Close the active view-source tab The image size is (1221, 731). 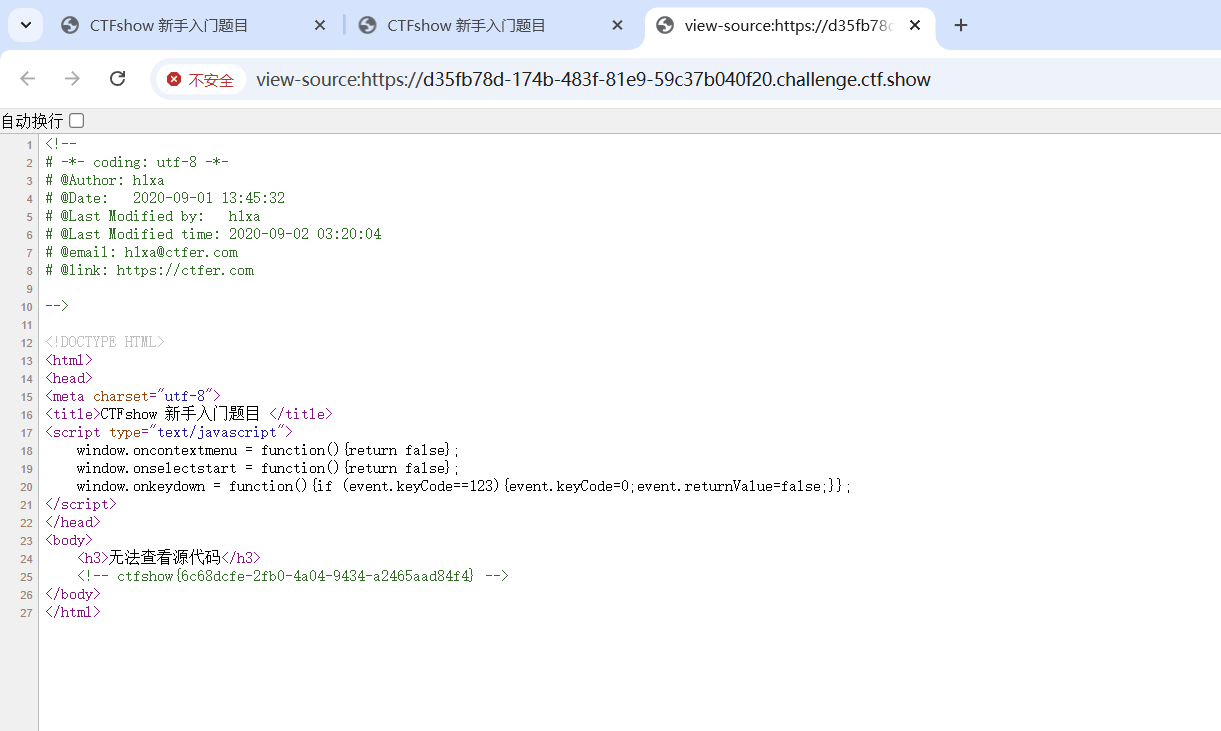pyautogui.click(x=915, y=26)
